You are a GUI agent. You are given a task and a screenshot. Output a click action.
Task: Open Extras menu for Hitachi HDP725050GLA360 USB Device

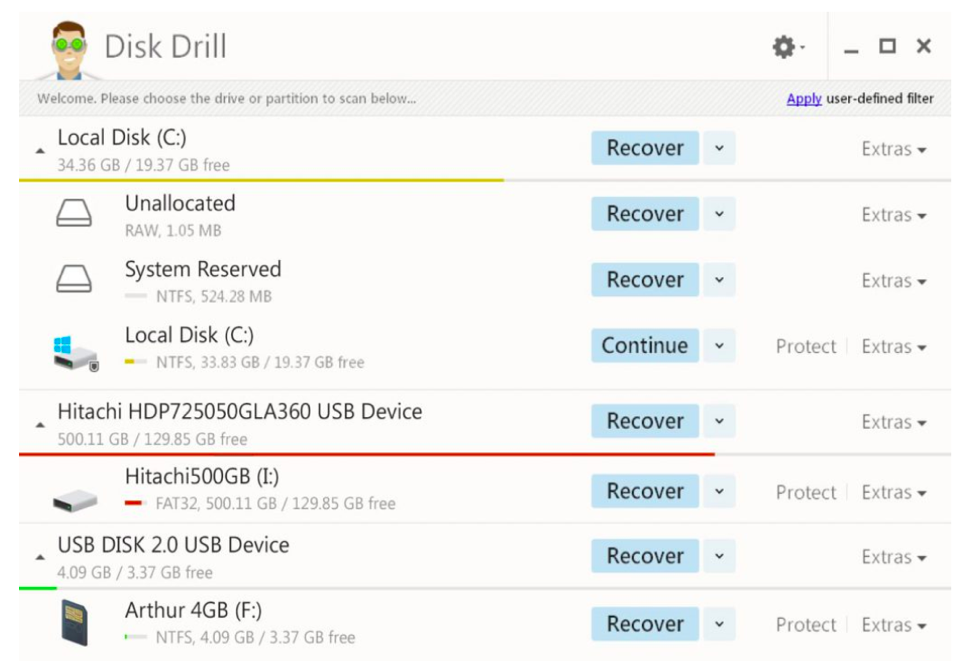point(894,422)
